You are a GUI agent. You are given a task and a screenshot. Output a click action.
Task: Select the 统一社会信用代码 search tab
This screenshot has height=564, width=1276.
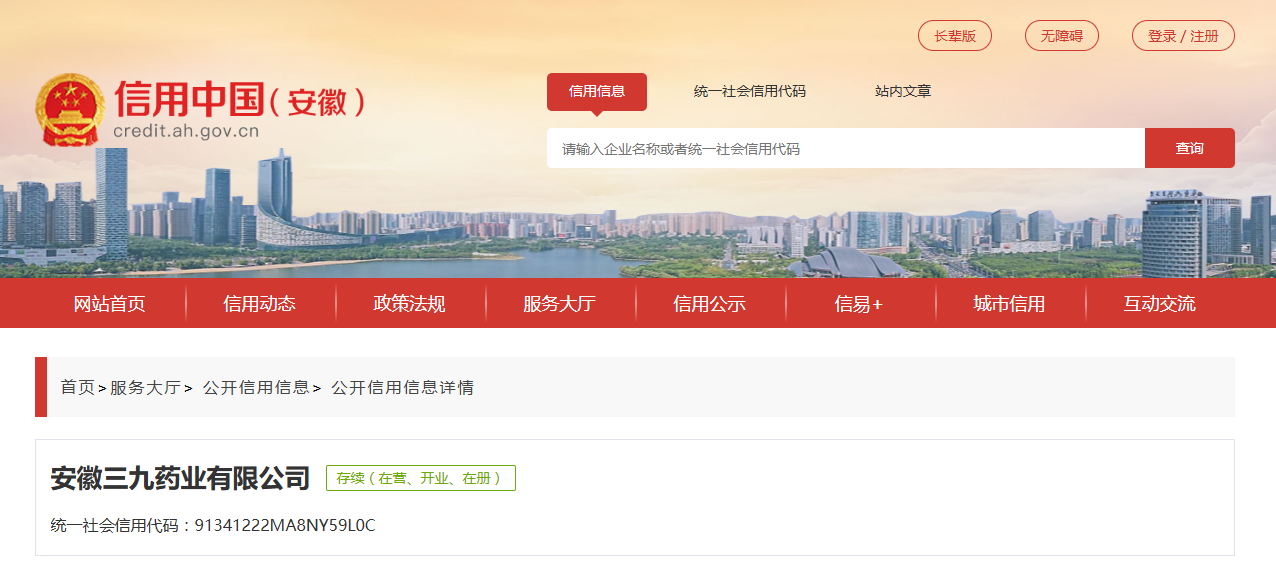(x=750, y=91)
